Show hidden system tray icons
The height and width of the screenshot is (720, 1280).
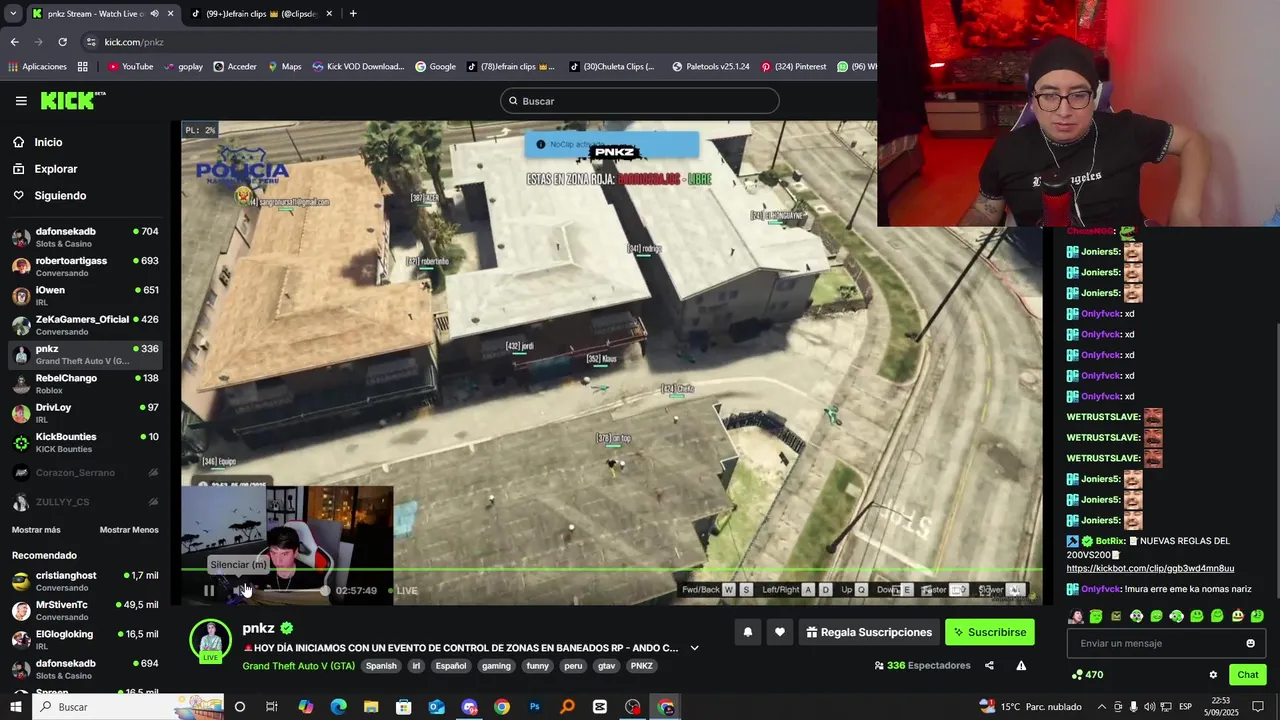point(1102,707)
